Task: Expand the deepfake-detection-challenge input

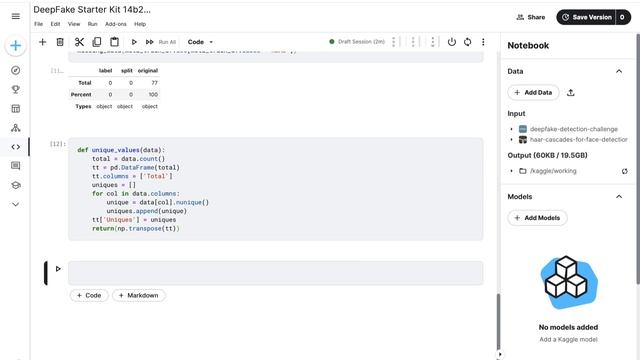Action: pos(511,129)
